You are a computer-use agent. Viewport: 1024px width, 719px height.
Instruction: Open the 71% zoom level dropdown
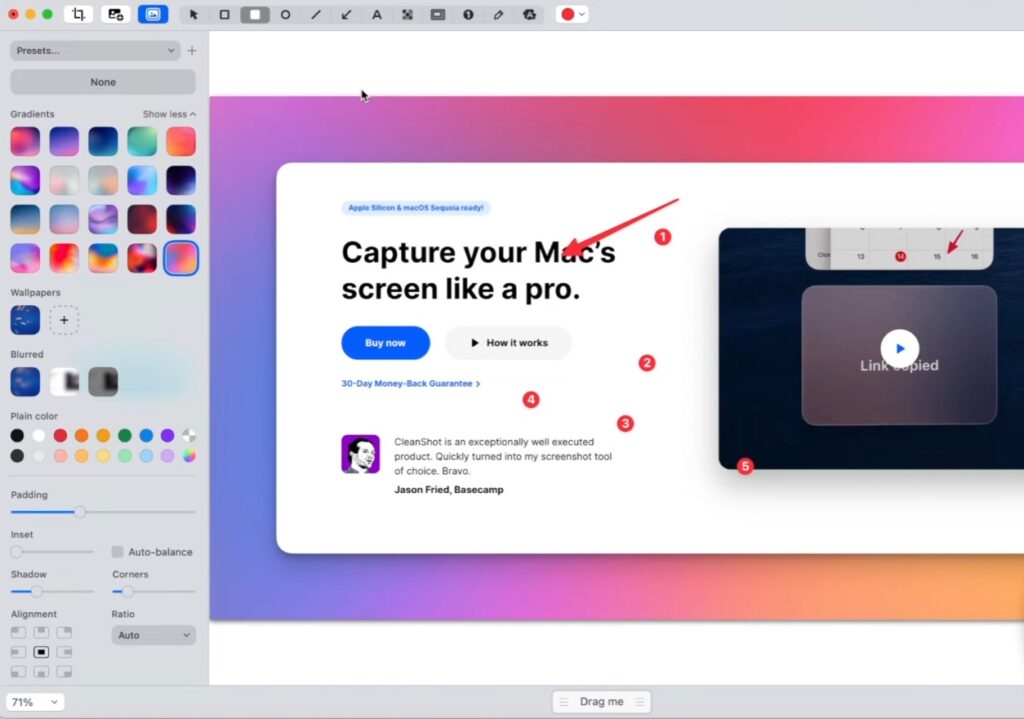34,702
